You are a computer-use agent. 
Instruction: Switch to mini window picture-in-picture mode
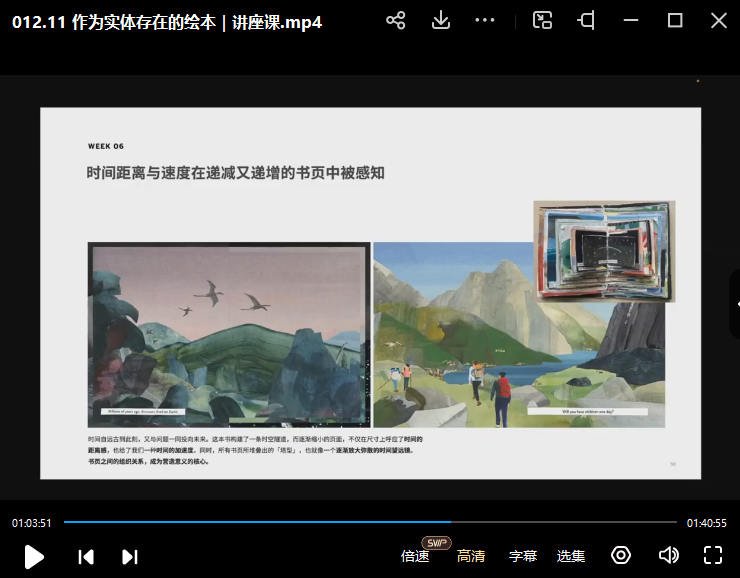[542, 20]
